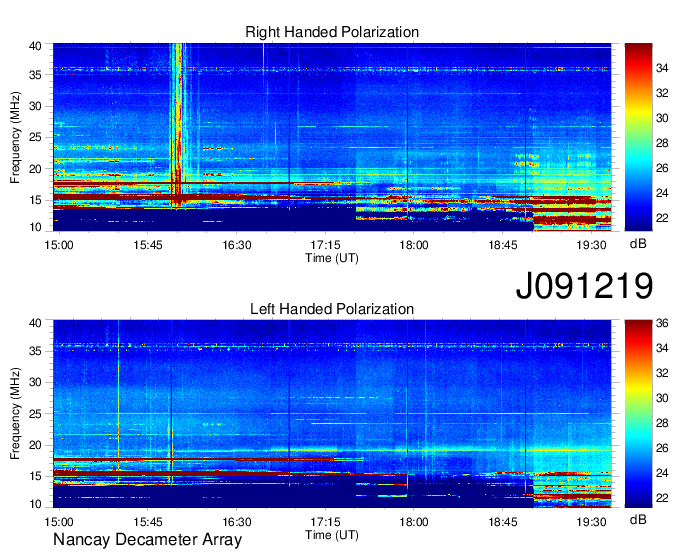This screenshot has height=552, width=680.
Task: Click 10 MHz tick on Right Handed frequency axis
Action: (x=35, y=227)
